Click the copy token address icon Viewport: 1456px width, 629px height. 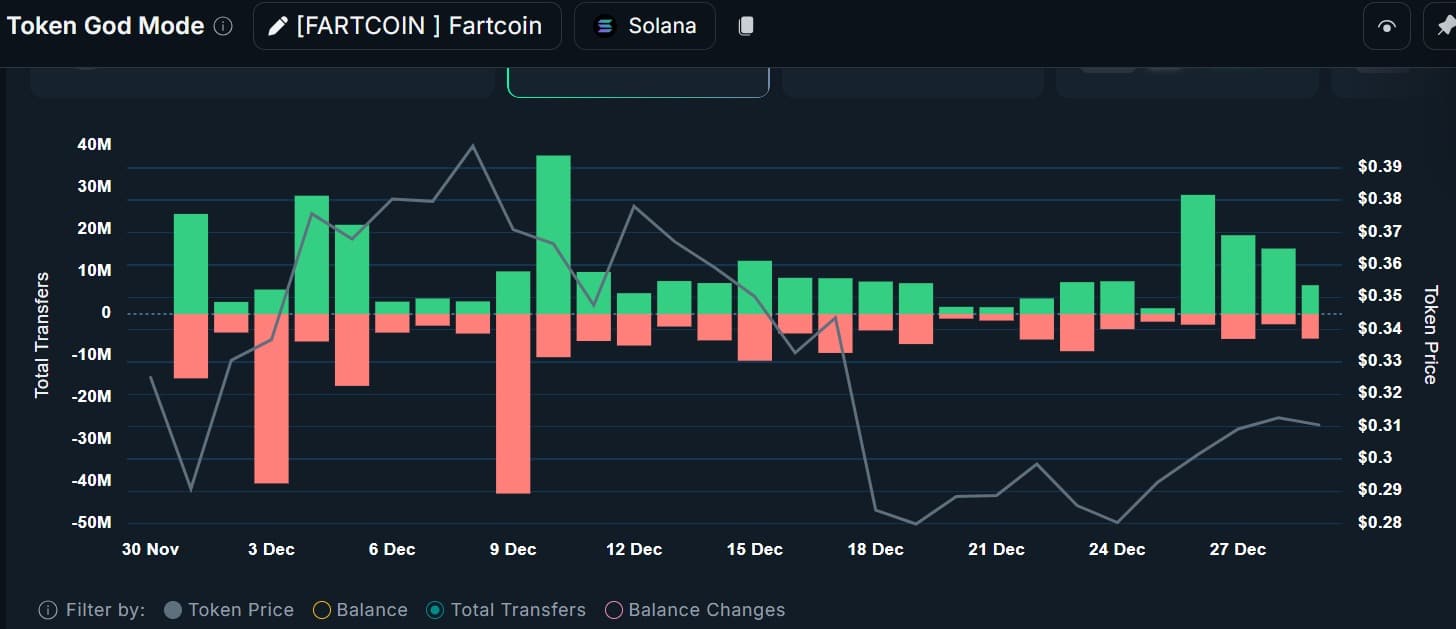745,26
